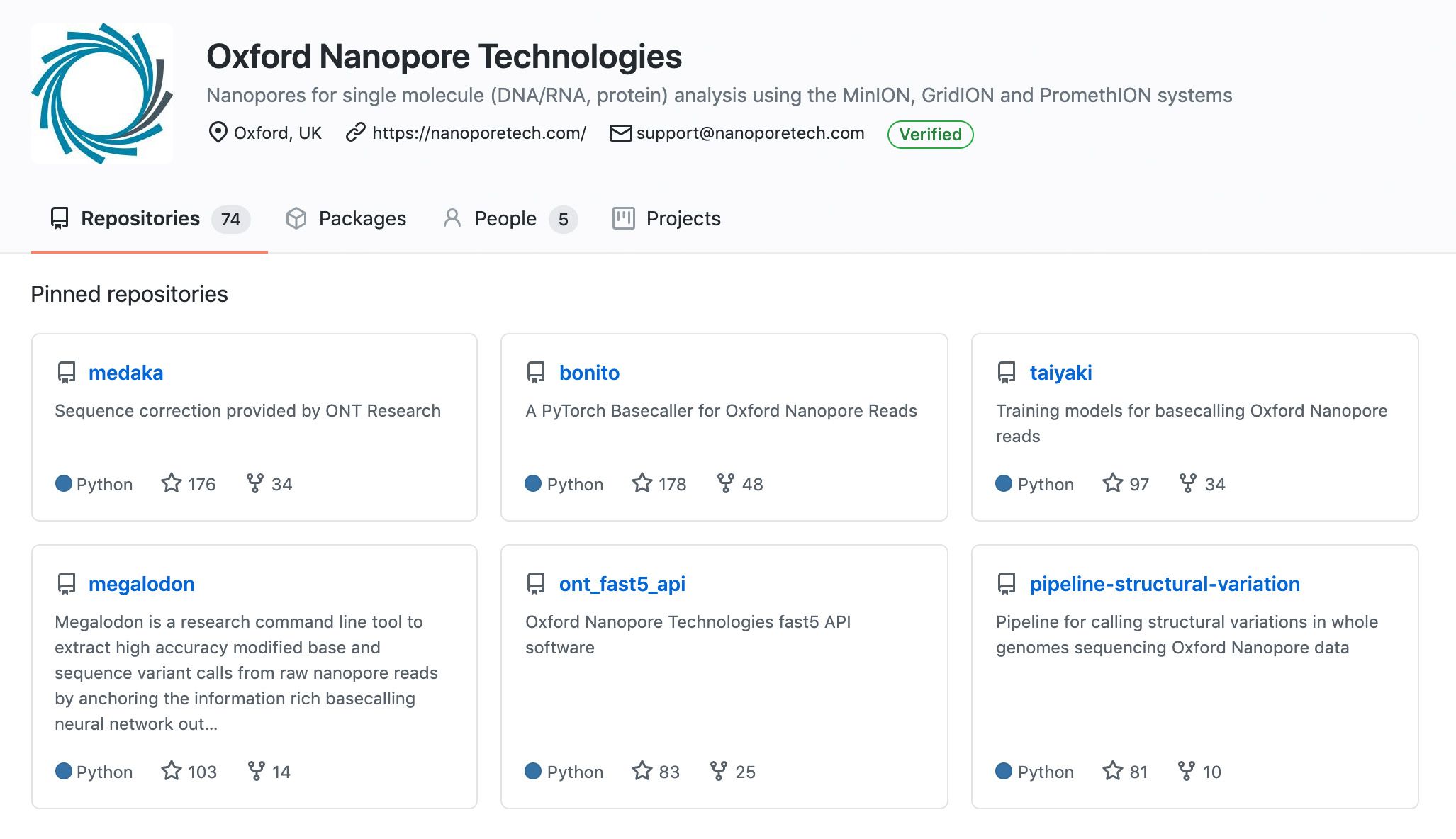Click the location pin icon beside Oxford, UK
1456x839 pixels.
[x=218, y=133]
